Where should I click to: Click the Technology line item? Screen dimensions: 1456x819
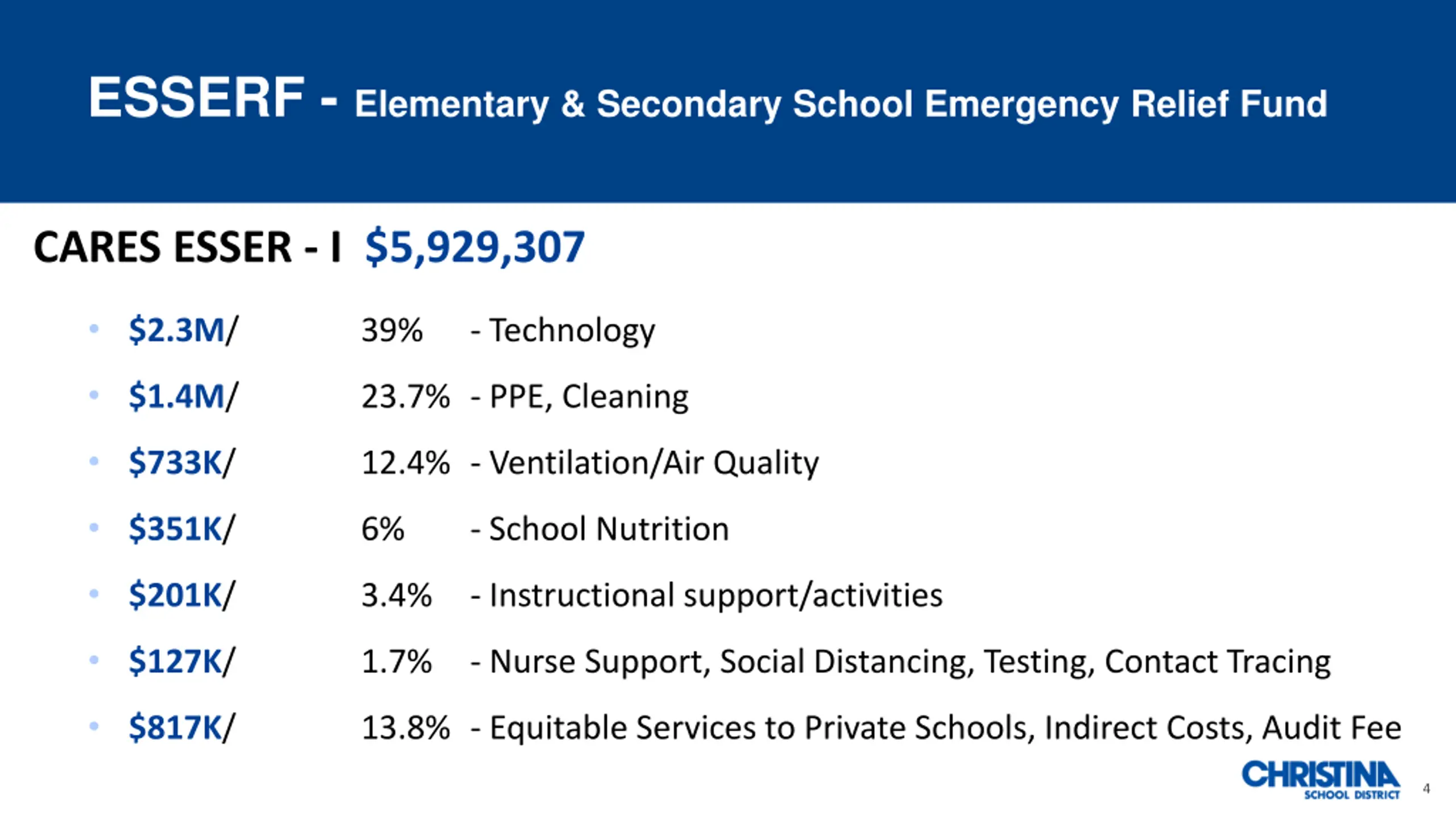[x=563, y=330]
